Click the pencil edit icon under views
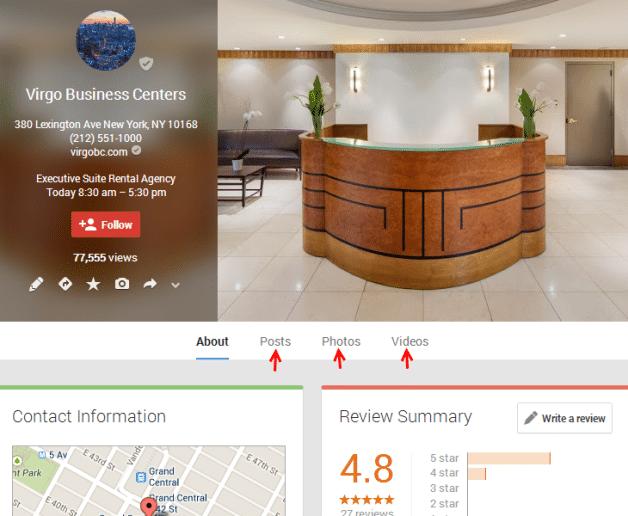 pos(36,284)
